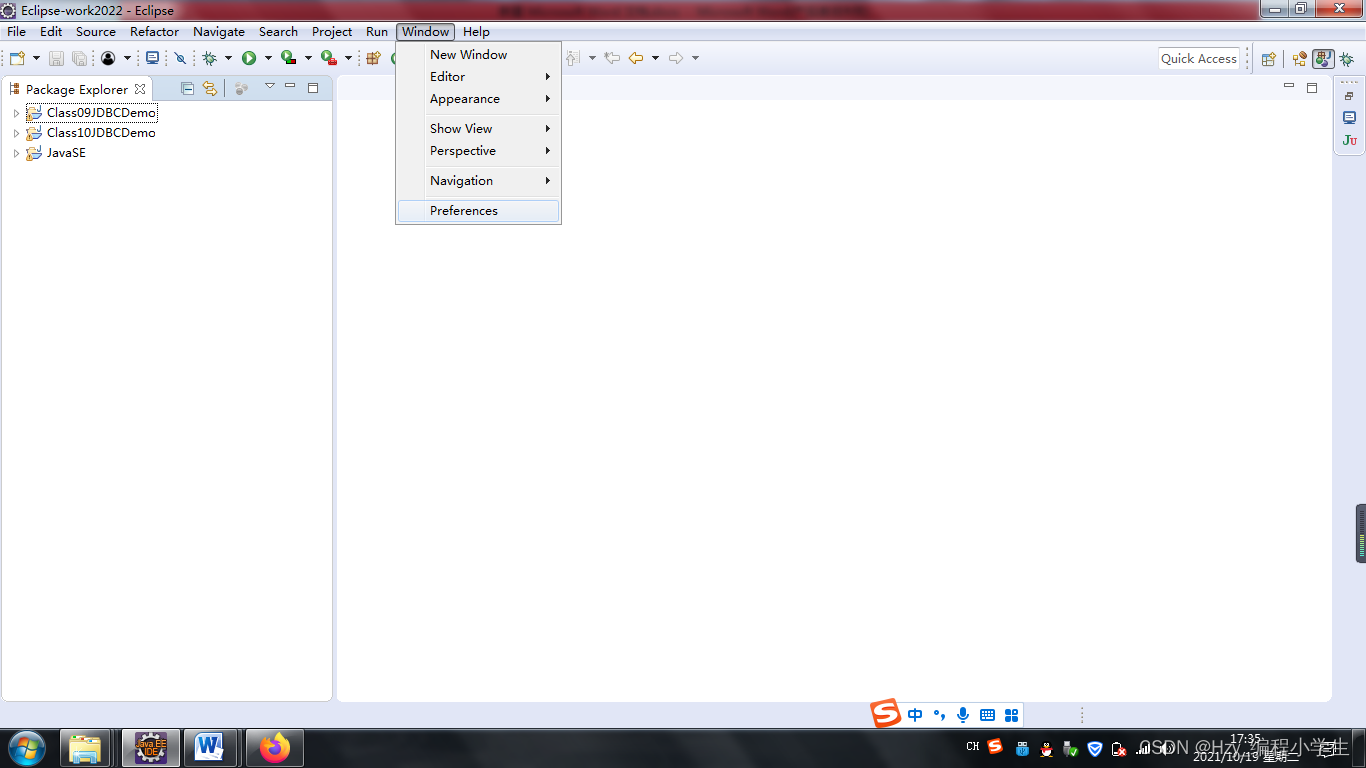Open the Debug dropdown arrow
This screenshot has height=768, width=1366.
point(228,58)
